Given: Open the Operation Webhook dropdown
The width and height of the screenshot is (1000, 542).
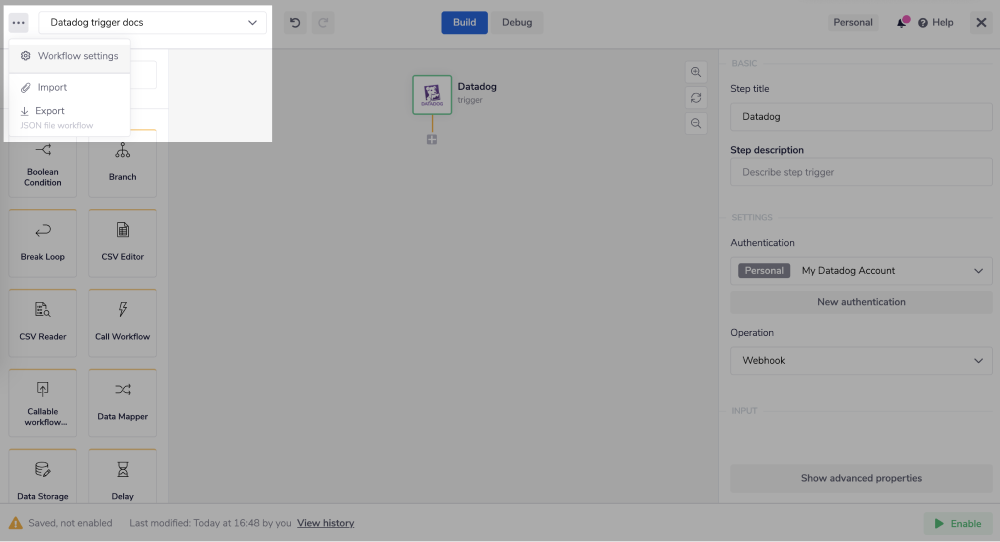Looking at the screenshot, I should point(861,360).
